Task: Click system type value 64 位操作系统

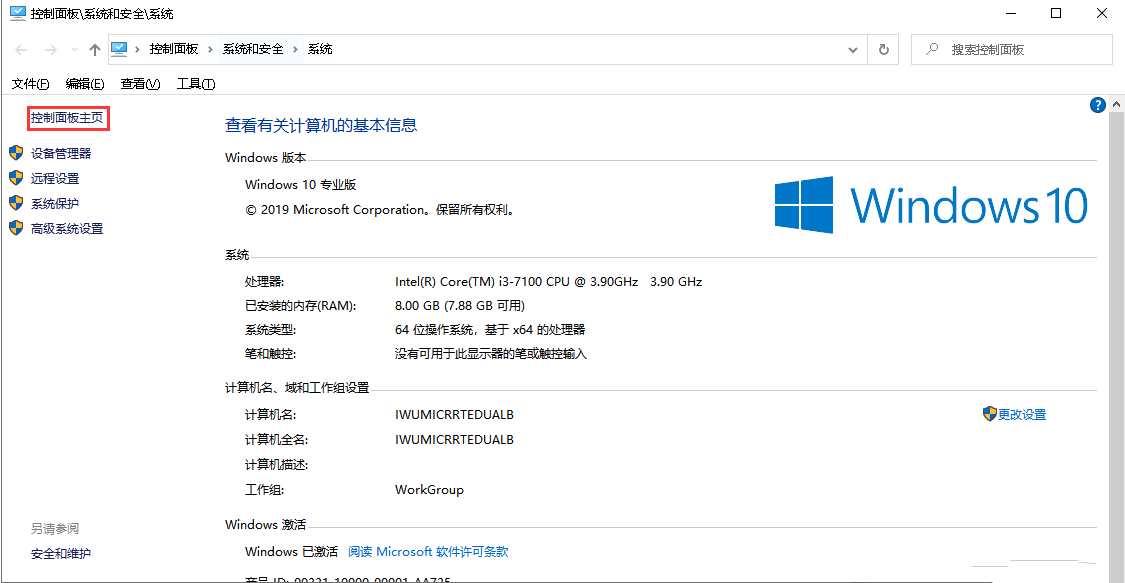Action: click(490, 330)
